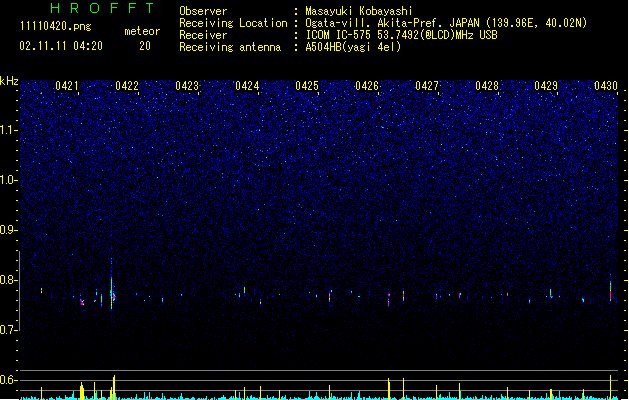Click the 0422 time marker
629x400 pixels.
click(x=127, y=86)
